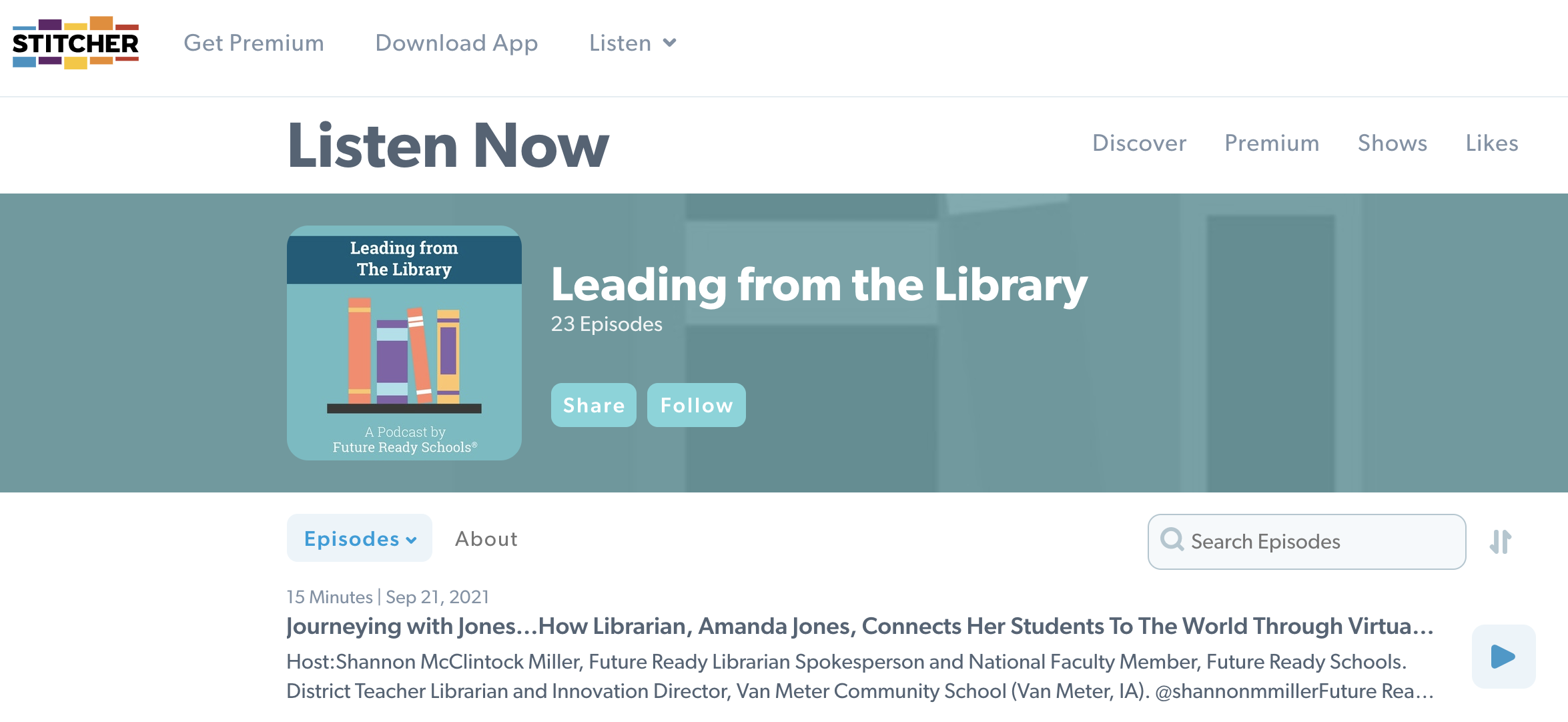Click the podcast cover artwork

tap(404, 343)
